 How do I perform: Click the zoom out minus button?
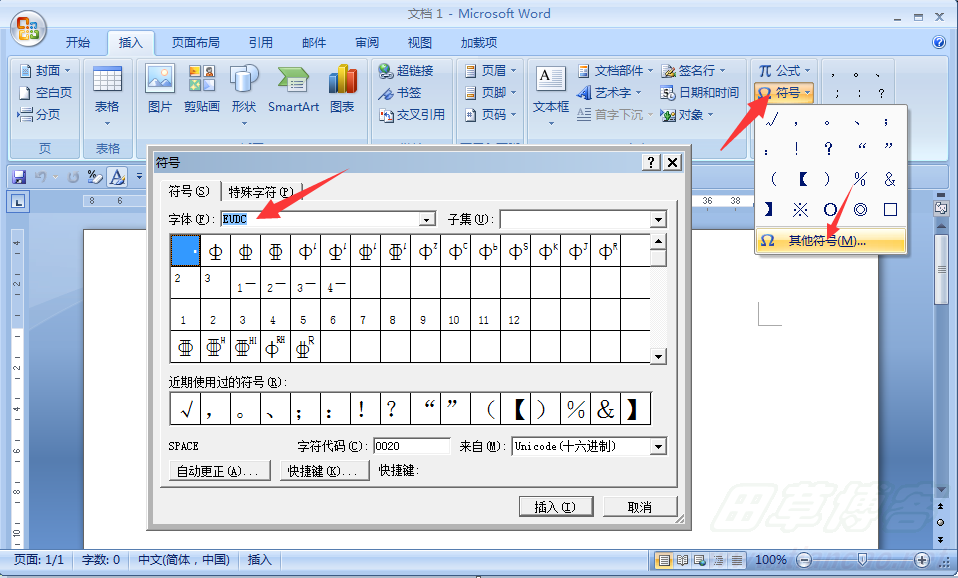point(805,559)
